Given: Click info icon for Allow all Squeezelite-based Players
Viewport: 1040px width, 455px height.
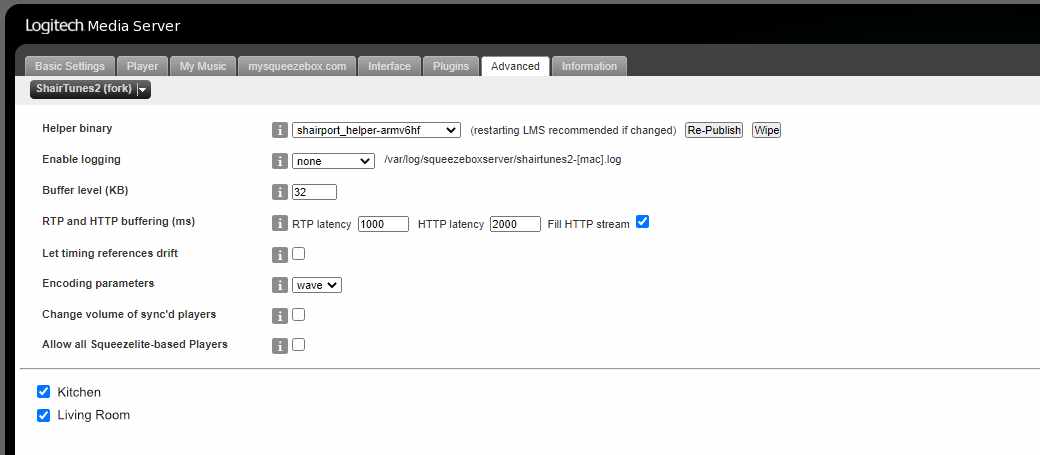Looking at the screenshot, I should click(280, 346).
